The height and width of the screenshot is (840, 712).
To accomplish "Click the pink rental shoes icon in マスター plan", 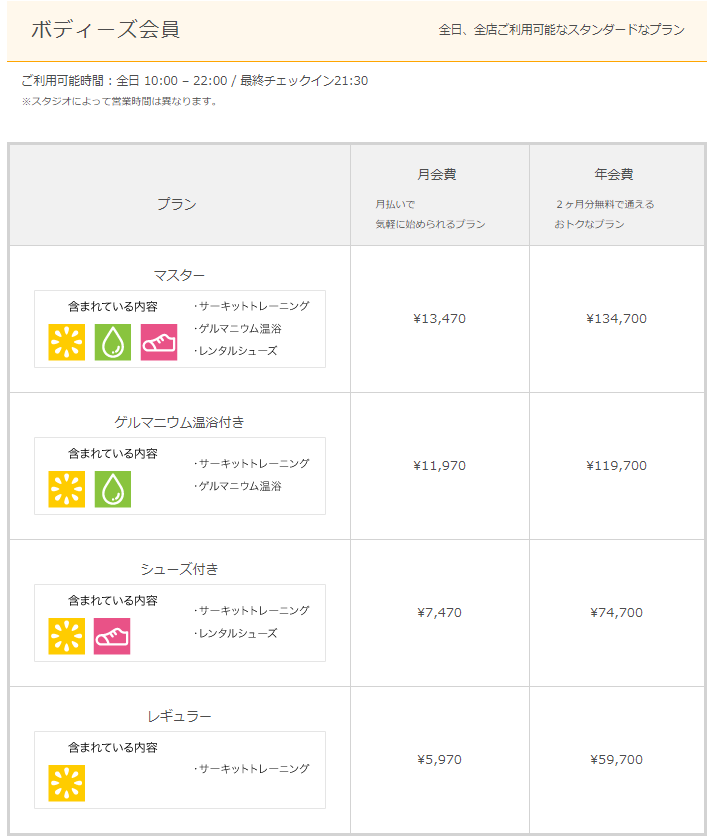I will 159,342.
